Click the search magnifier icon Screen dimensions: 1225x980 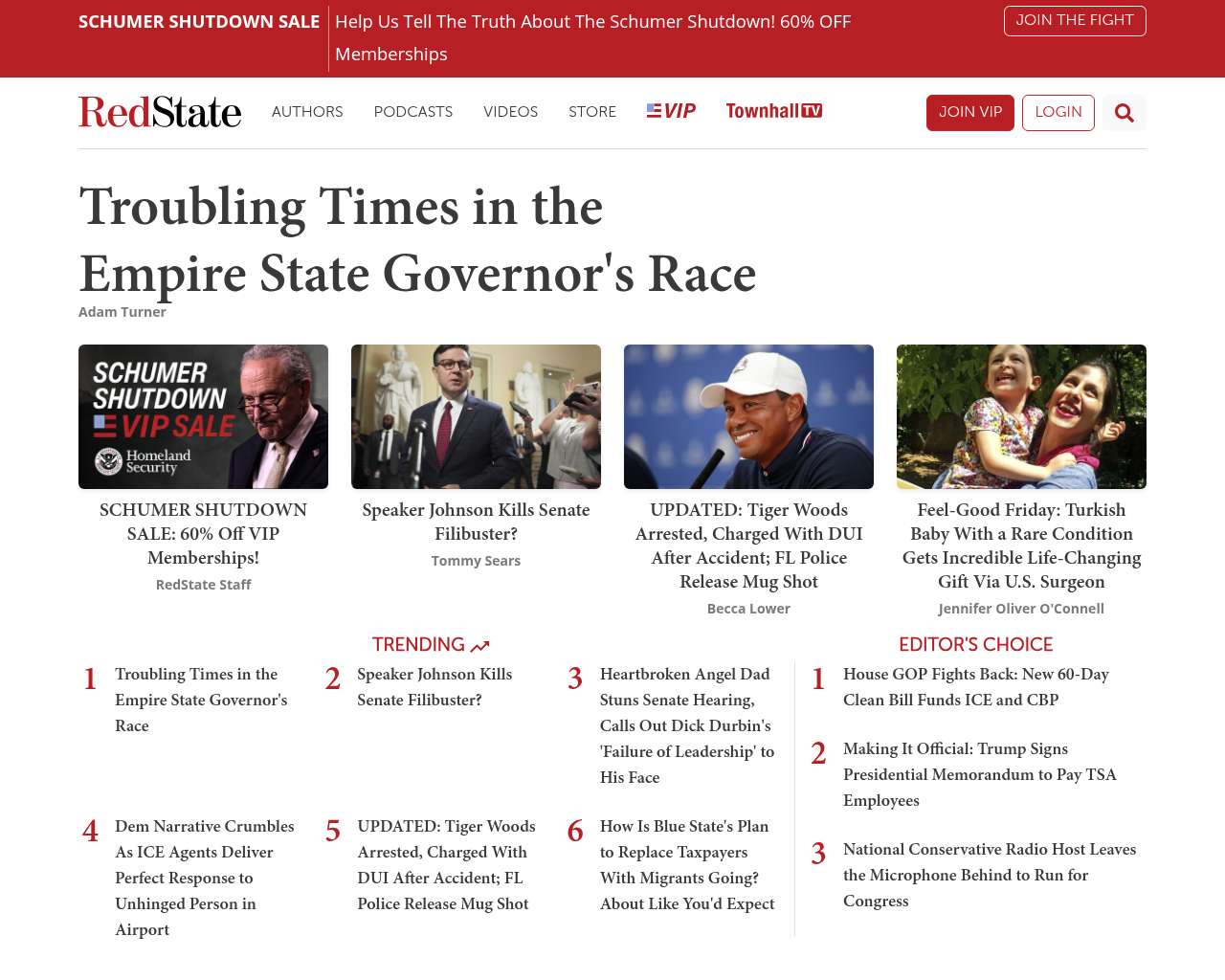pyautogui.click(x=1124, y=113)
